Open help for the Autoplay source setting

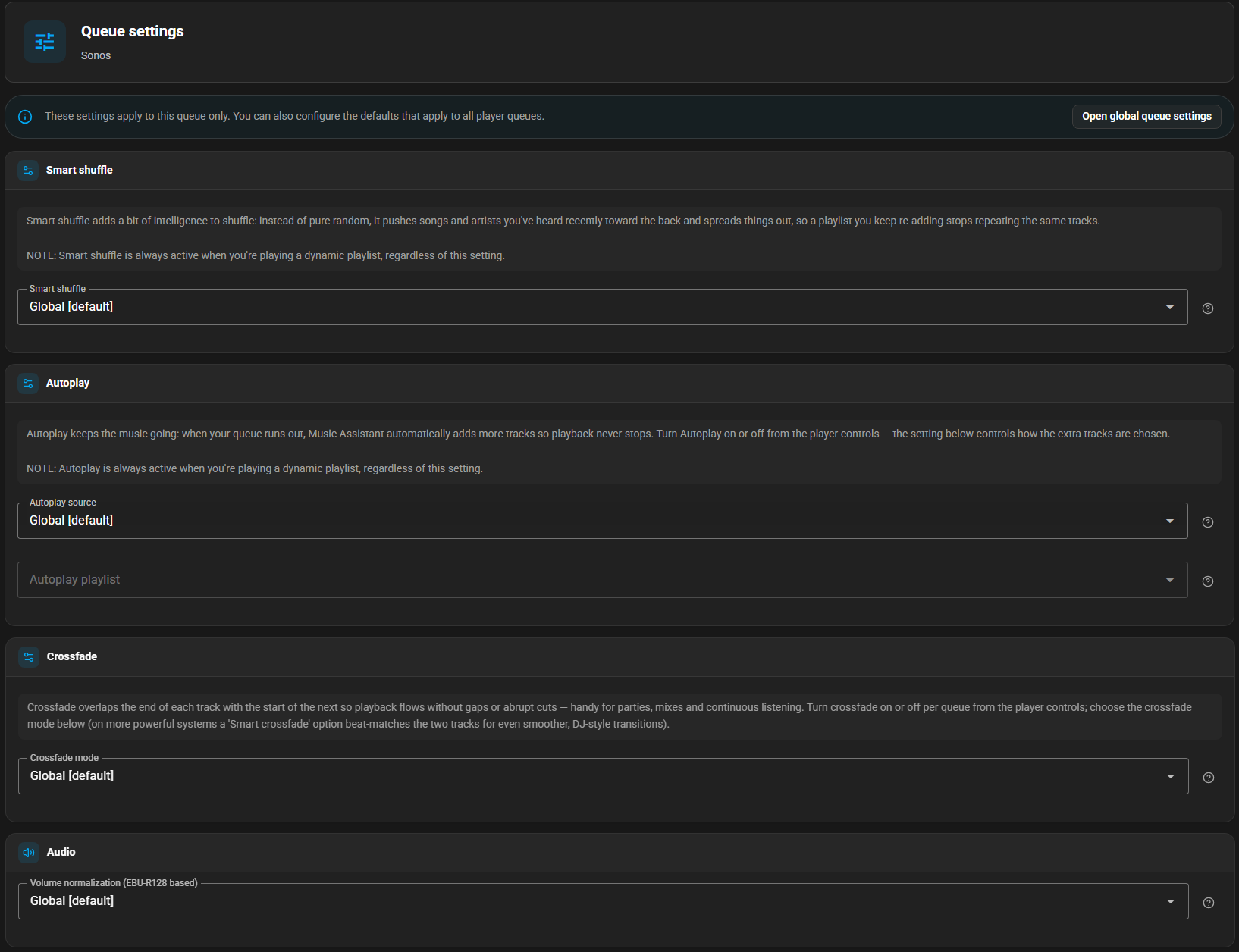pos(1208,522)
